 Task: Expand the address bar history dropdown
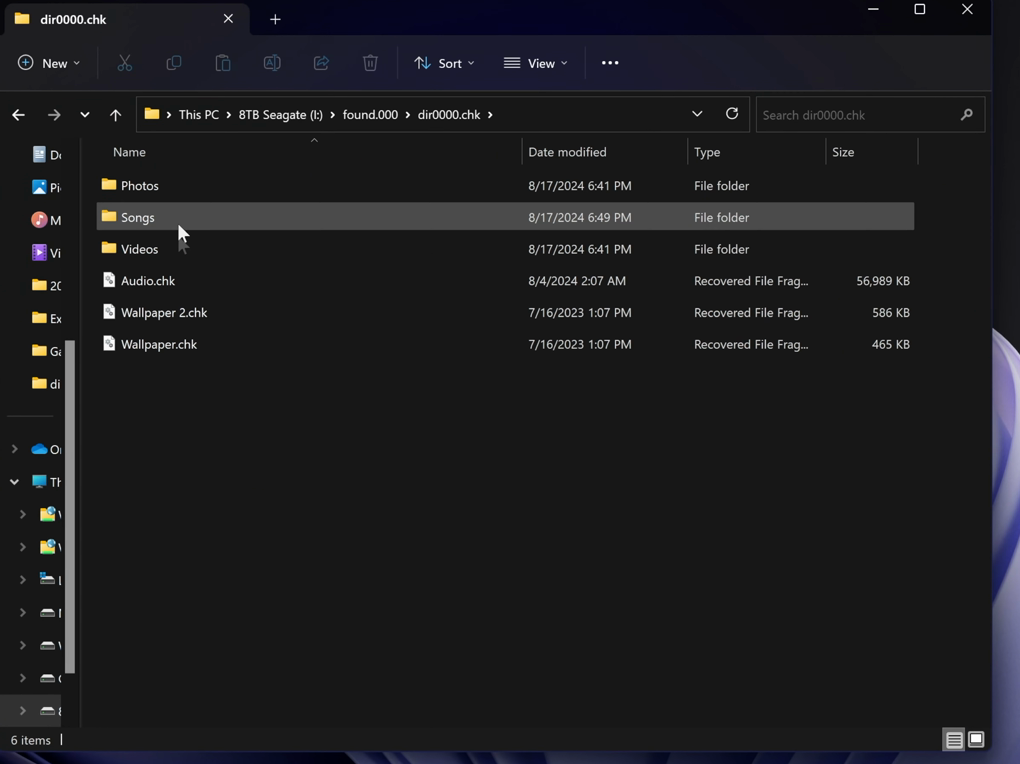[697, 114]
